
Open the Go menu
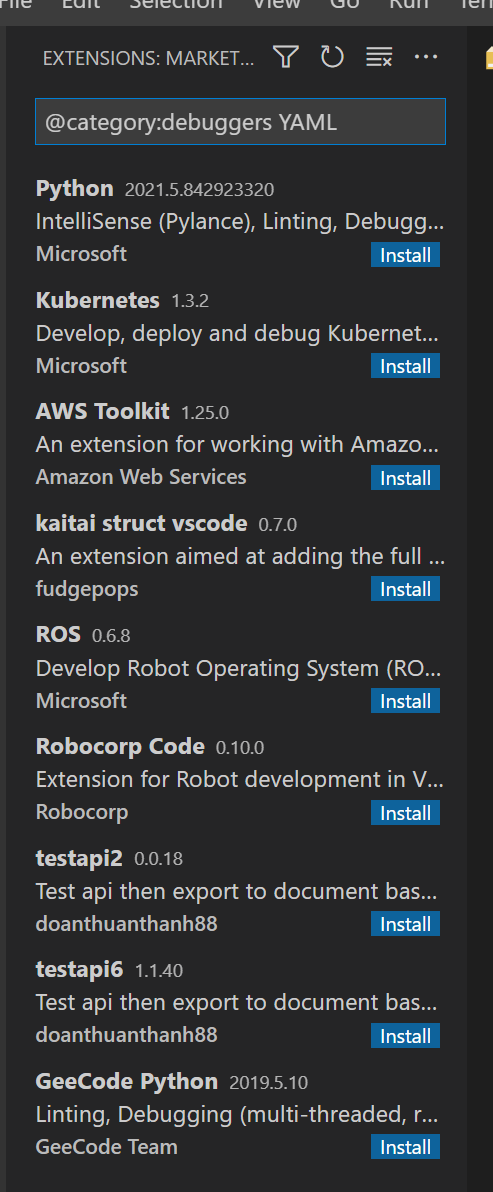pos(344,5)
